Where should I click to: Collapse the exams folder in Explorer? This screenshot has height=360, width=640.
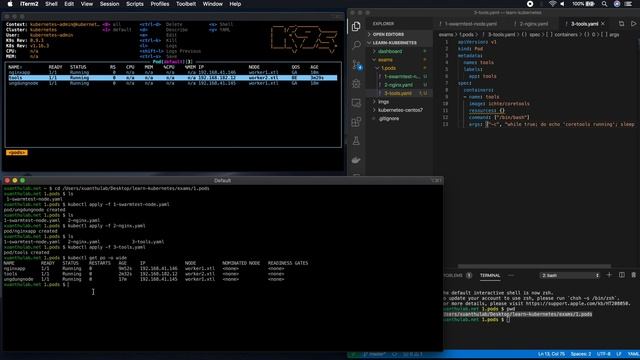[x=385, y=60]
